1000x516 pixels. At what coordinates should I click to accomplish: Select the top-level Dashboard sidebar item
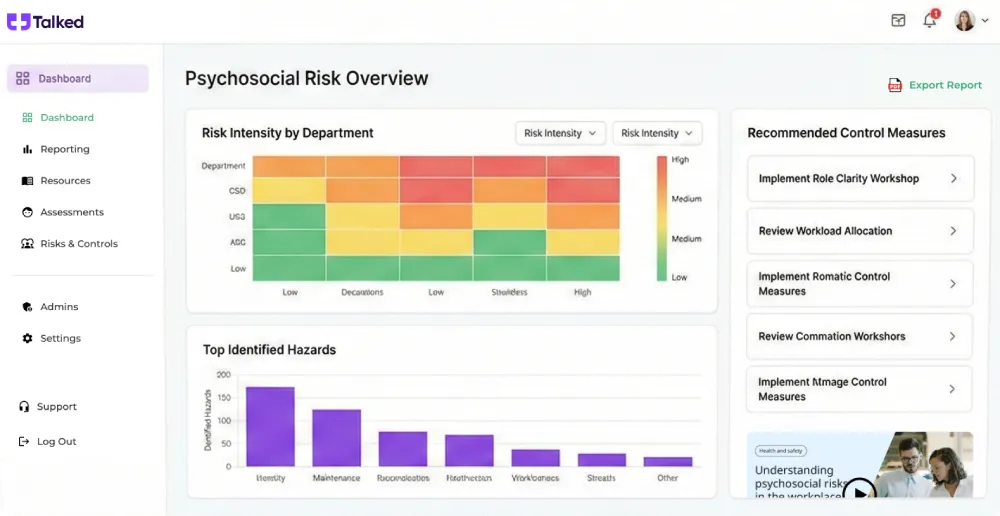tap(77, 79)
